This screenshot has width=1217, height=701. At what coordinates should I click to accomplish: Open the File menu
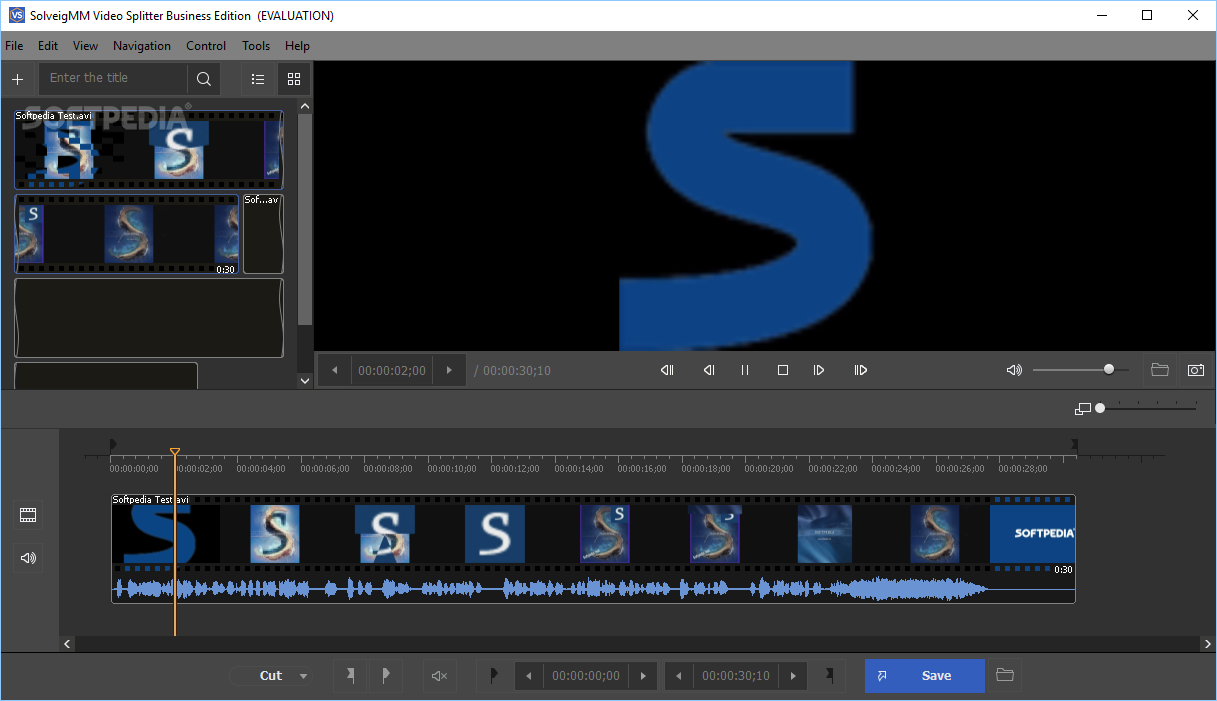click(x=14, y=46)
